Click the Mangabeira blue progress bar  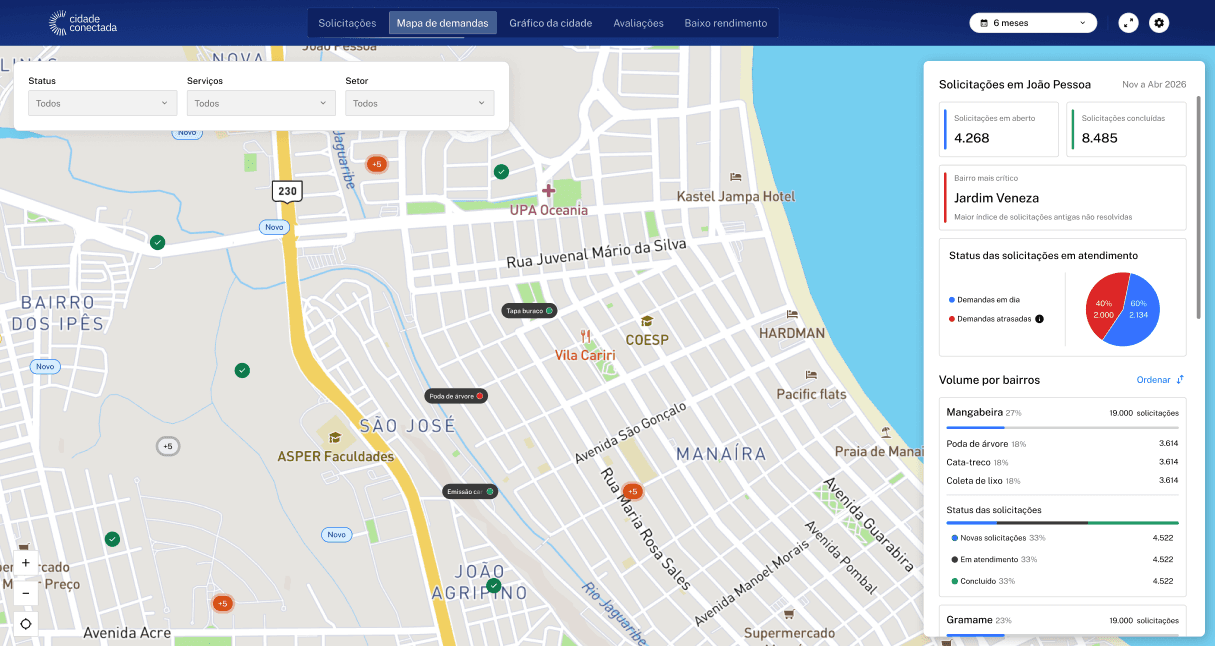(975, 428)
